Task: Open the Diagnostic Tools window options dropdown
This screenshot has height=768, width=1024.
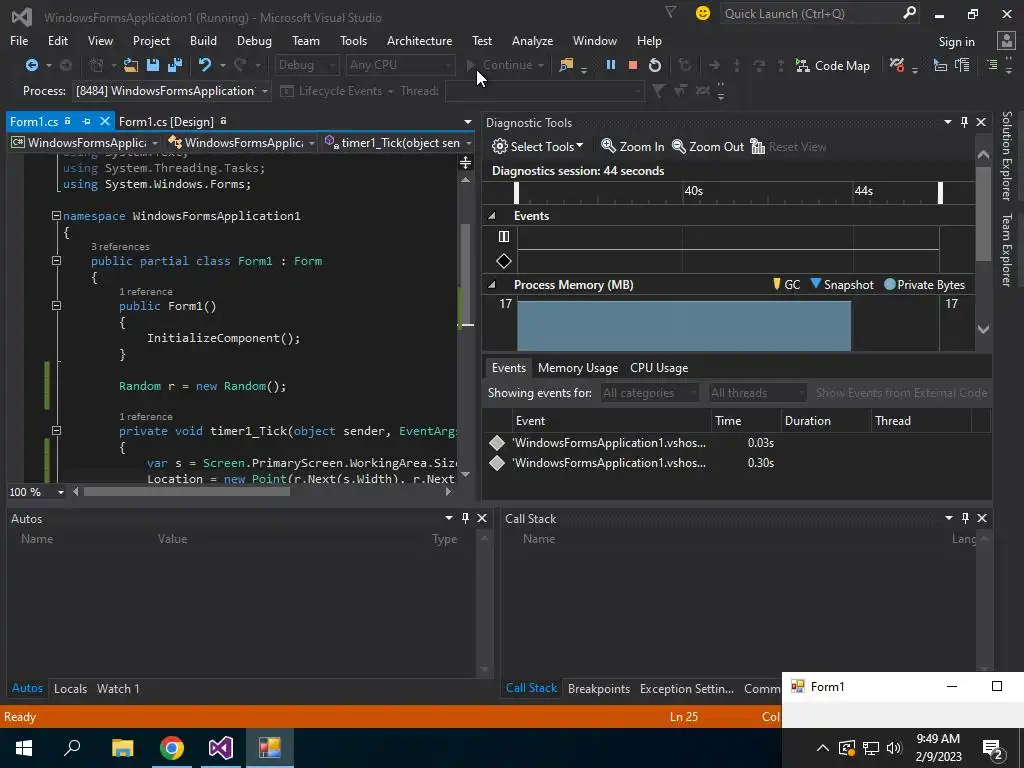Action: [x=948, y=122]
